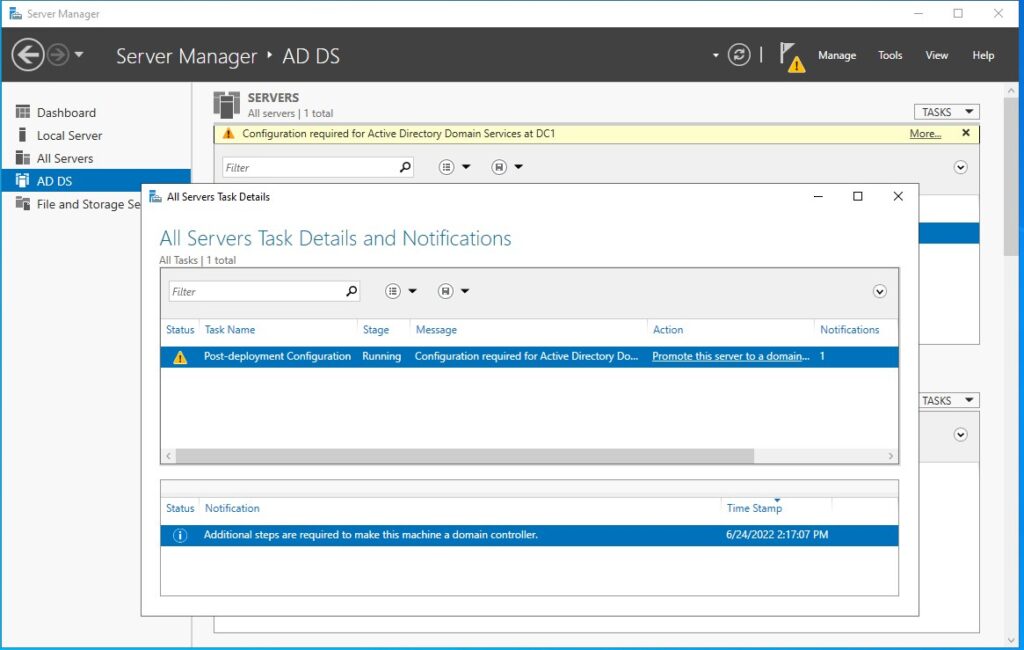Screen dimensions: 1024x650
Task: Maximize the All Servers Task Details dialog
Action: point(857,196)
